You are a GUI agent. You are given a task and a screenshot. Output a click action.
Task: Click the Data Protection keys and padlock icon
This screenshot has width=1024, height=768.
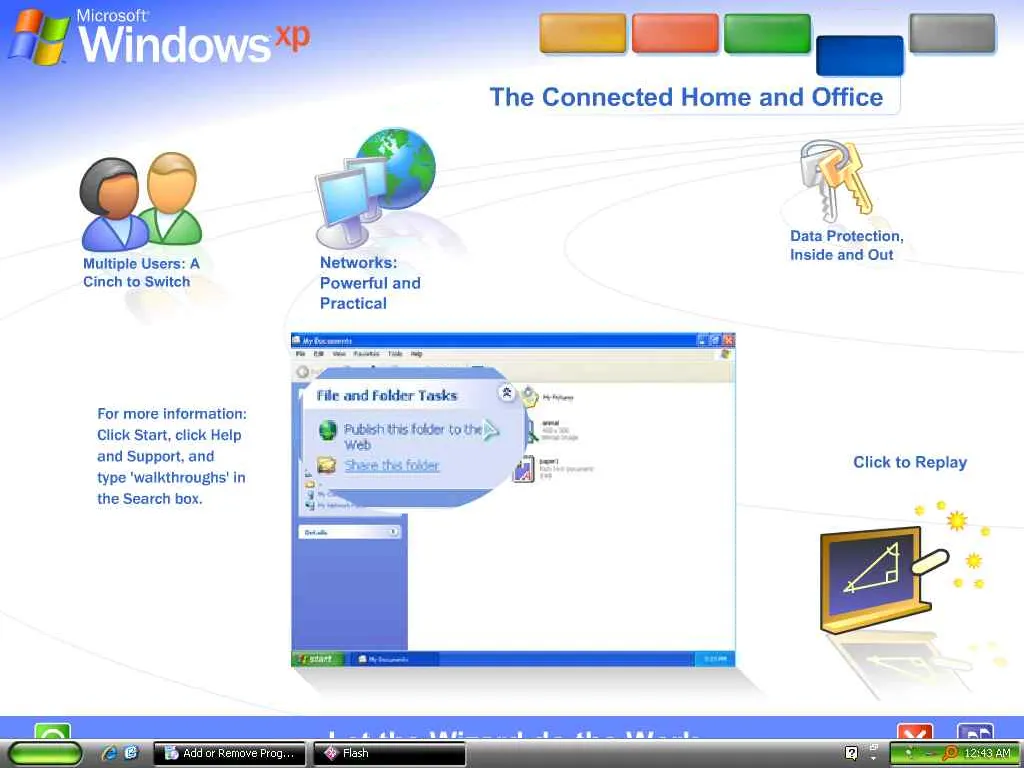click(x=837, y=181)
